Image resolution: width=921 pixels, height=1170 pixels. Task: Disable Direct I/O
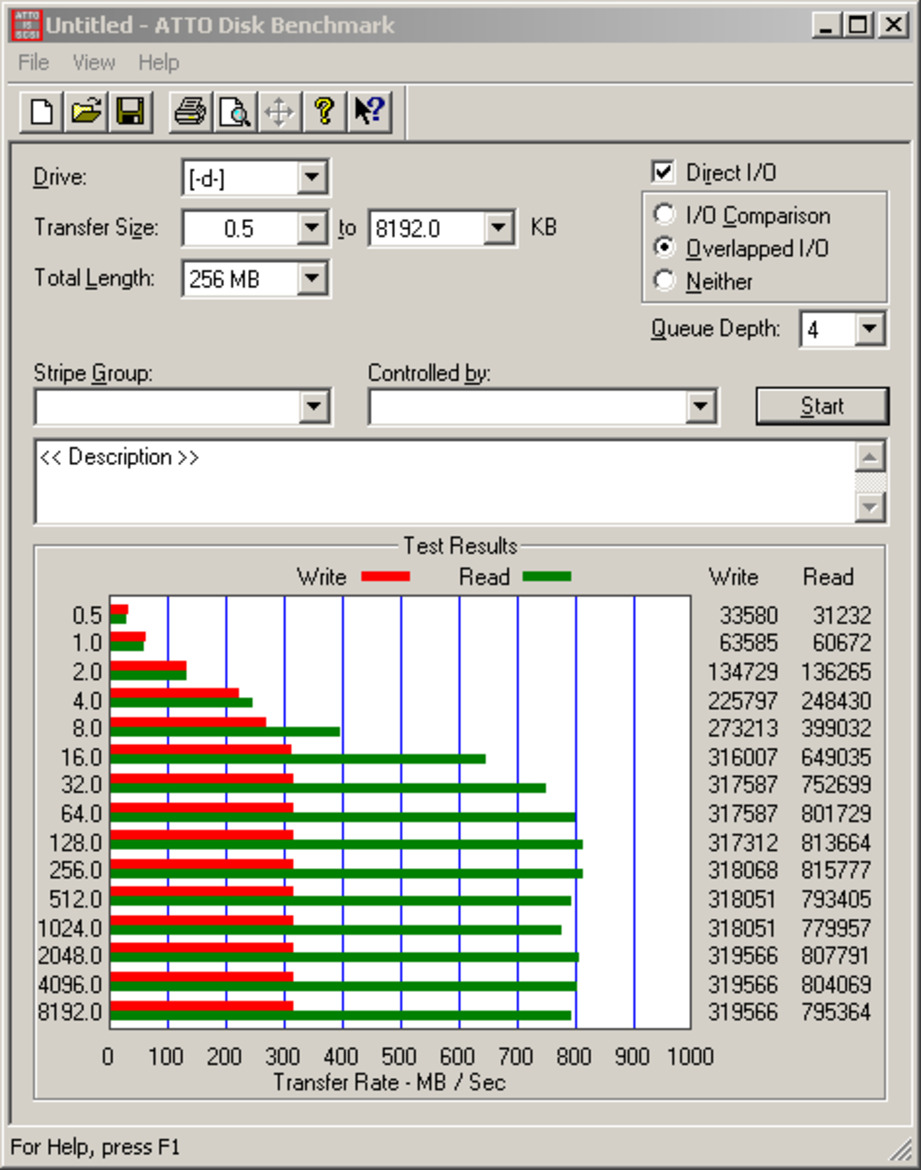pos(665,172)
